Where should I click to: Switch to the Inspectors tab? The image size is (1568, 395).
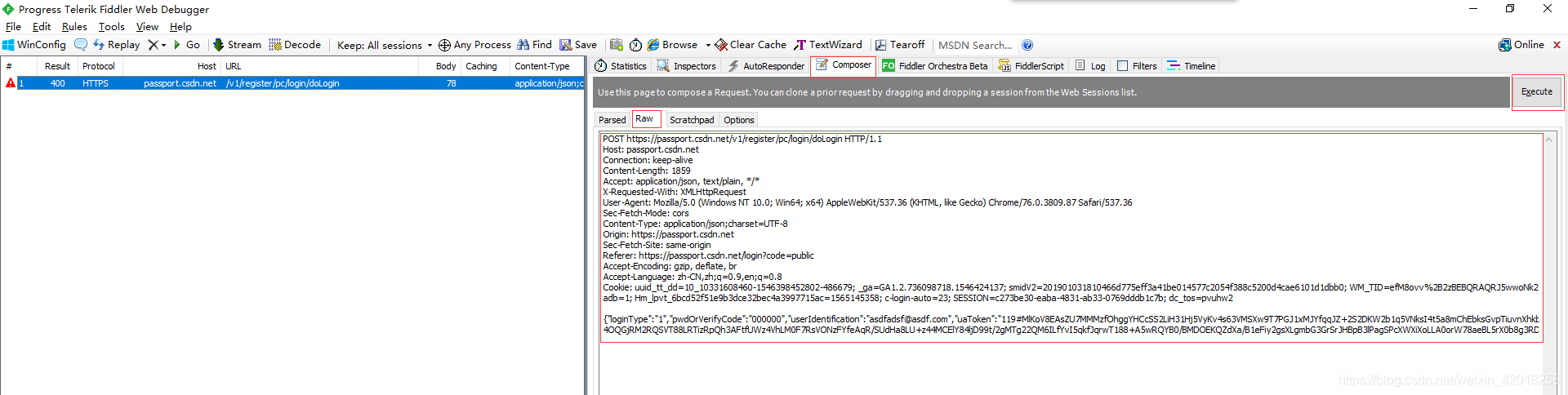[687, 66]
